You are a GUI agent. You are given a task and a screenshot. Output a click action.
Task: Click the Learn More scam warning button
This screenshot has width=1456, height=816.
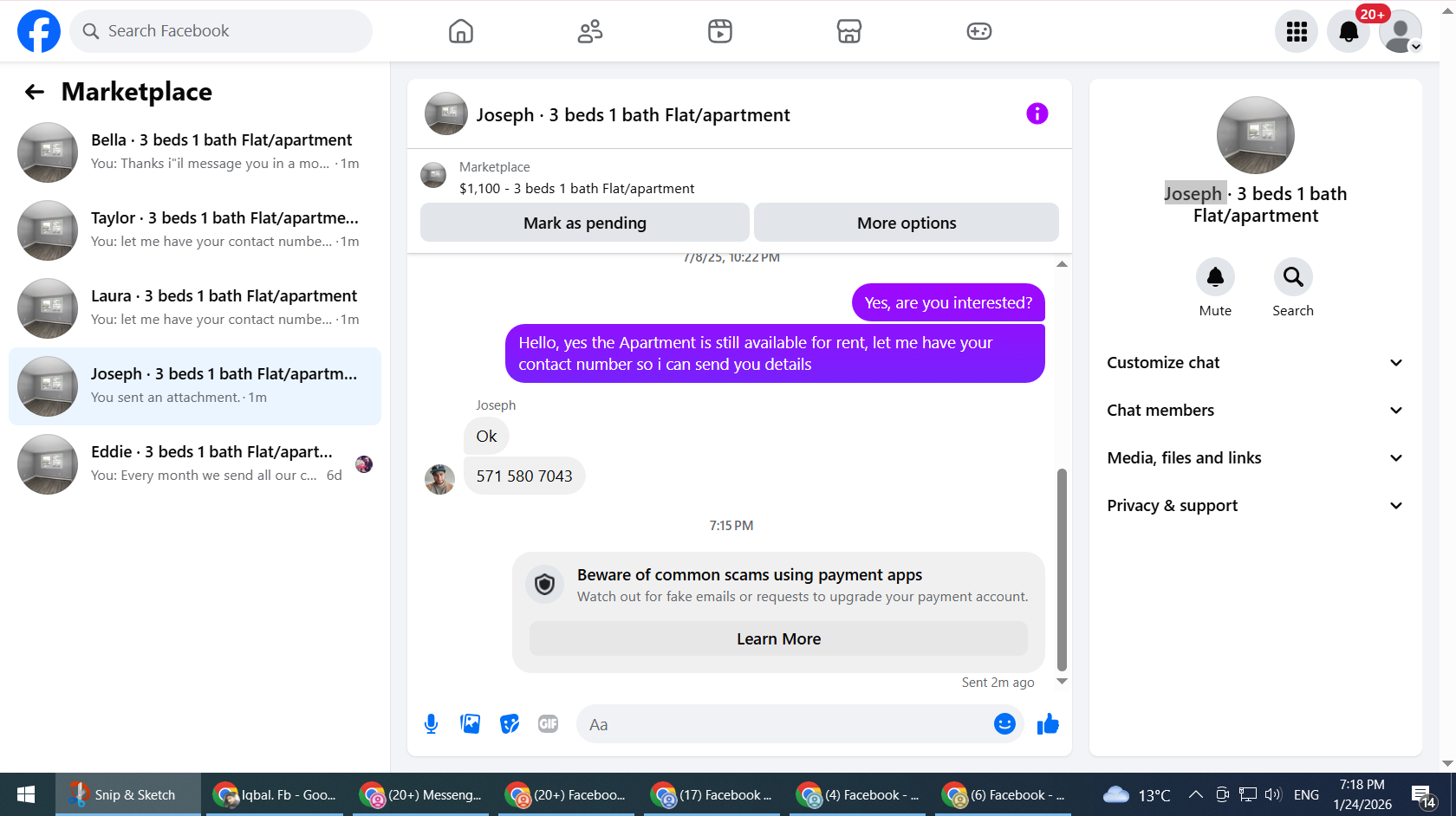tap(778, 638)
